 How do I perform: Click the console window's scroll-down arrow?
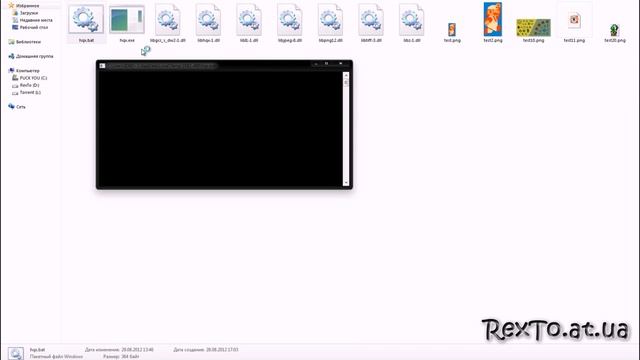click(346, 182)
